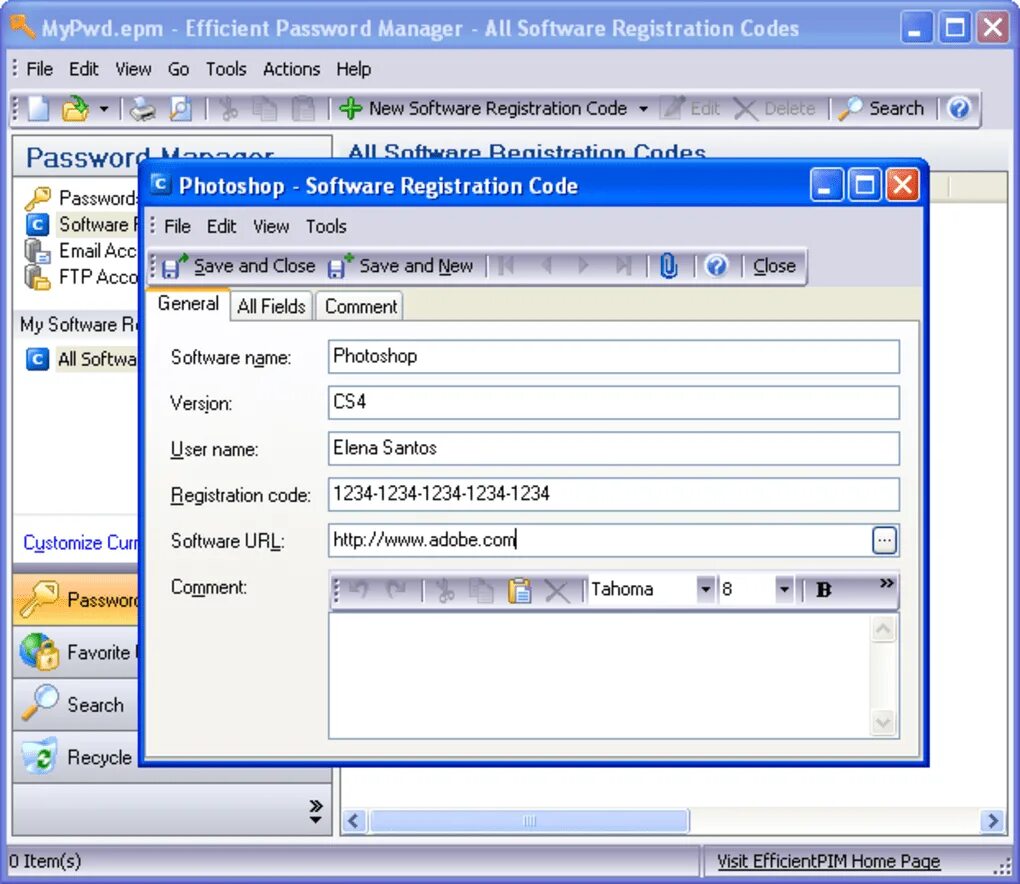1020x884 pixels.
Task: Switch to the All Fields tab
Action: 271,306
